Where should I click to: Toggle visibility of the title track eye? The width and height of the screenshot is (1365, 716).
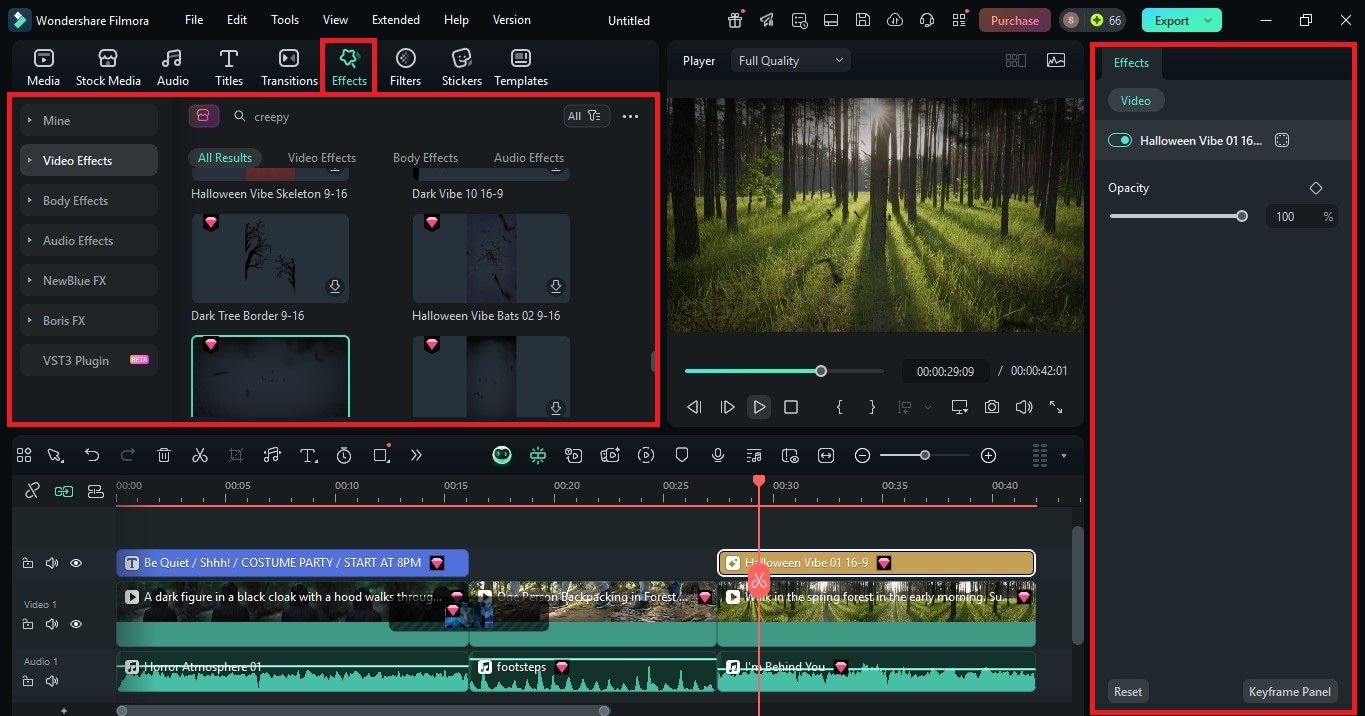[76, 563]
